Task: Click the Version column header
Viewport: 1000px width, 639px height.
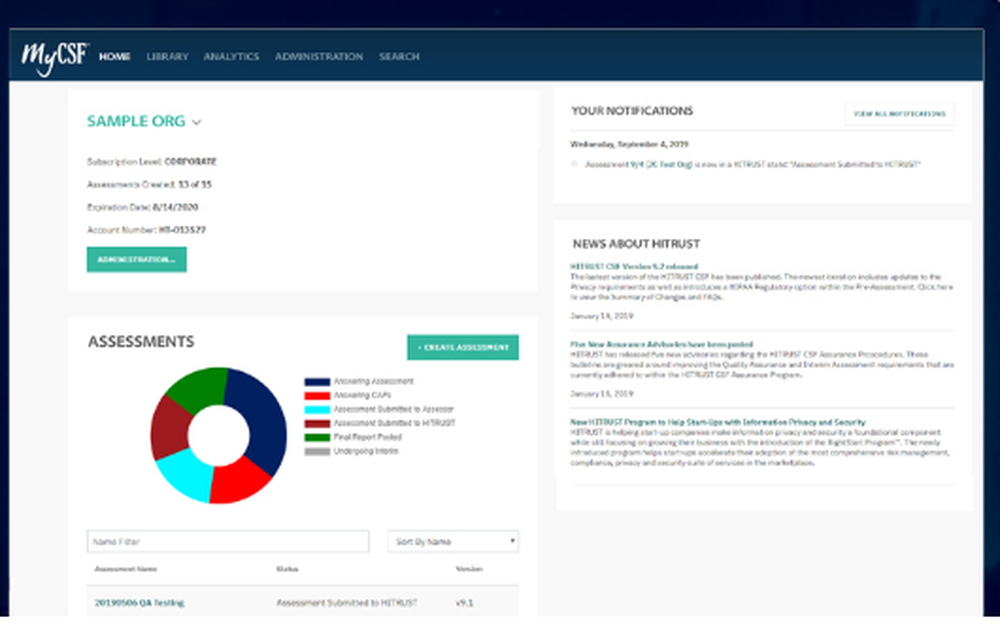Action: click(x=469, y=569)
